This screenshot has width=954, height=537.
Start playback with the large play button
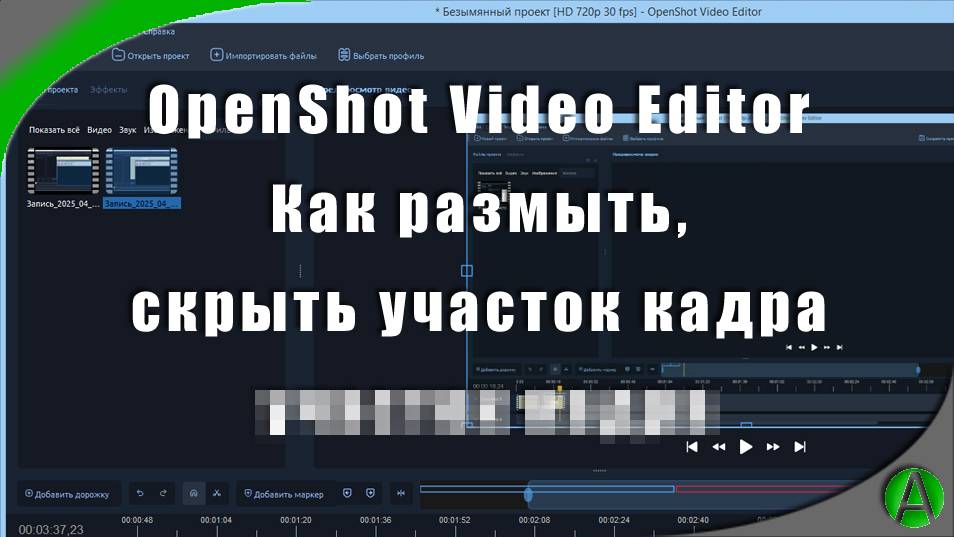pyautogui.click(x=746, y=447)
